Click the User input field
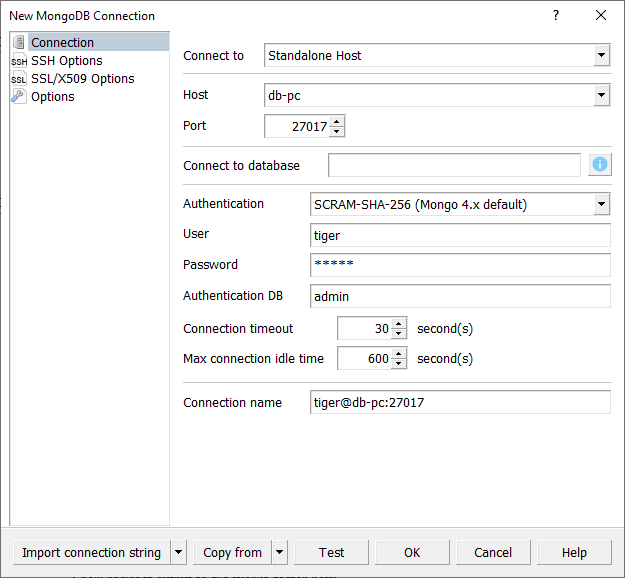The image size is (625, 578). coord(460,235)
